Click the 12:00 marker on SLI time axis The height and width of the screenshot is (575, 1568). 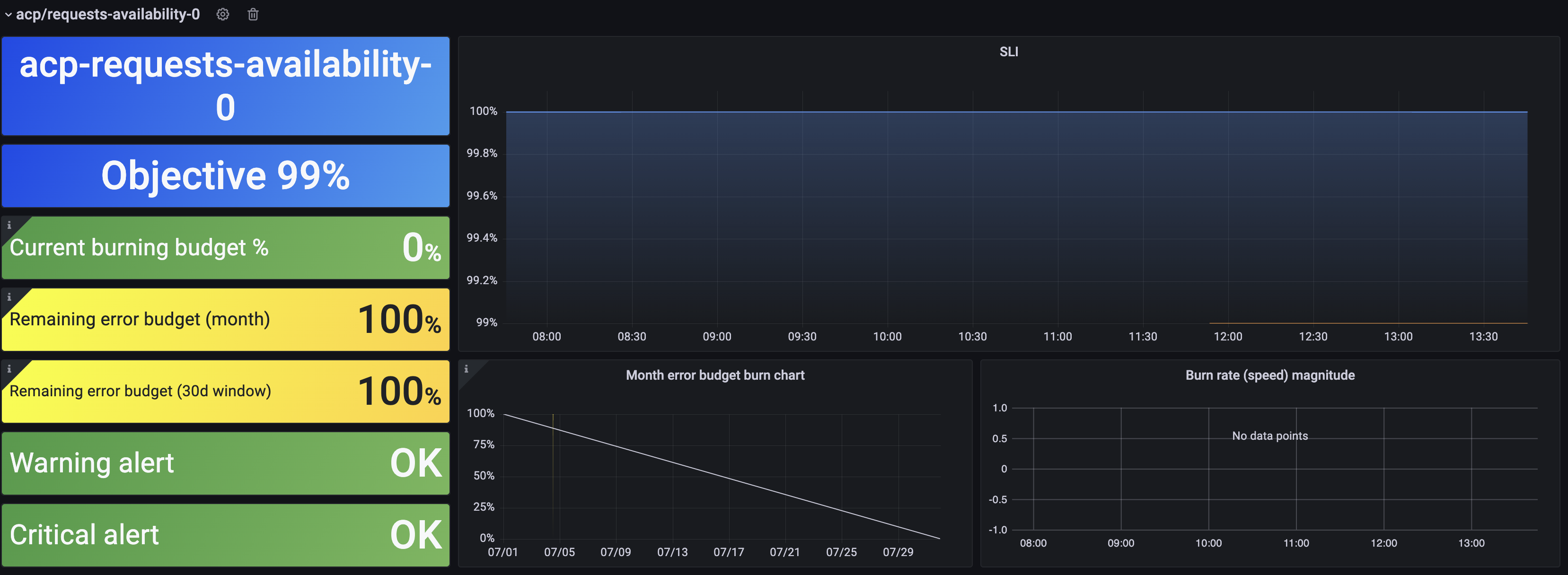point(1227,337)
